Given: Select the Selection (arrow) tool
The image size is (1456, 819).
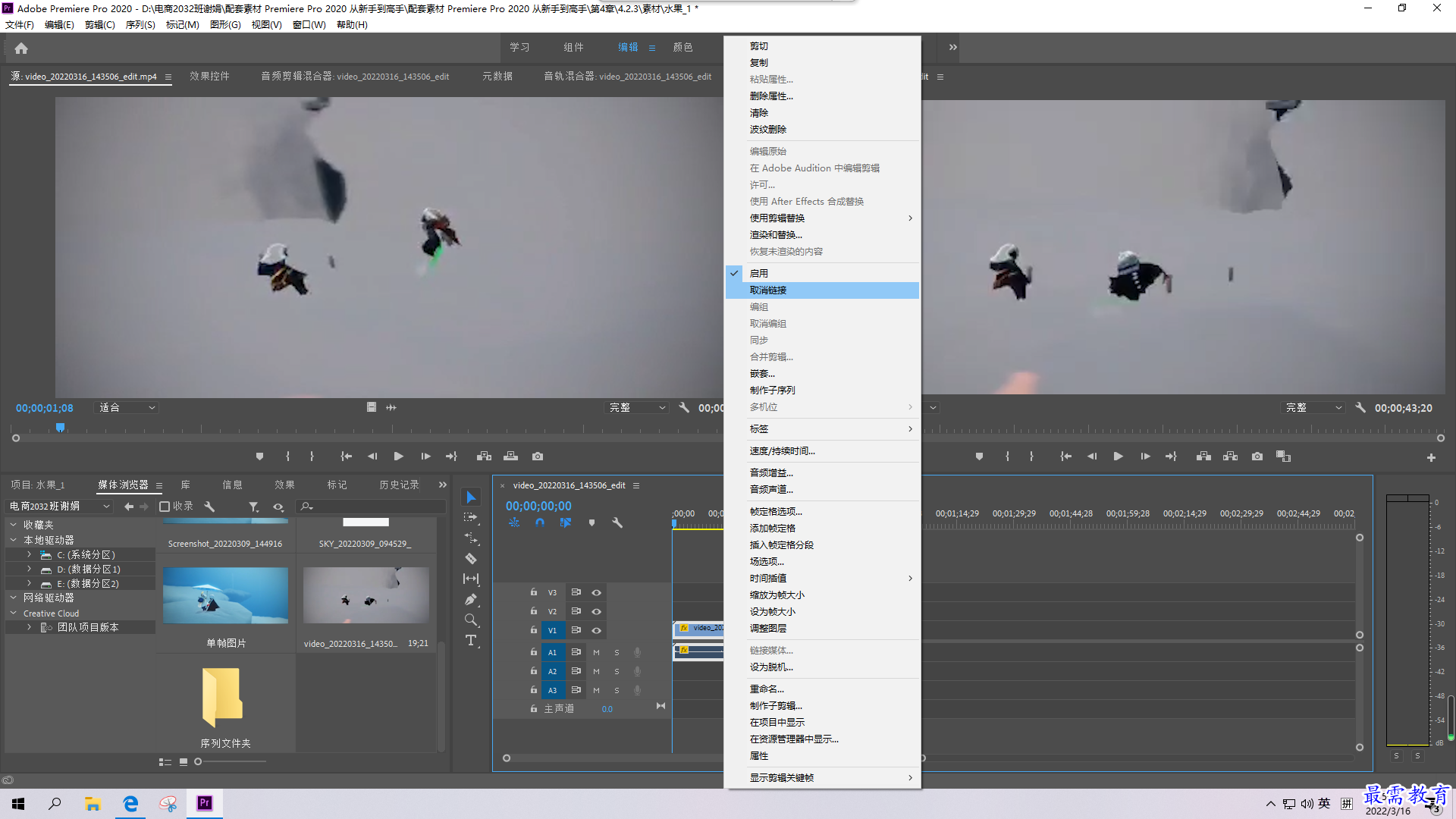Looking at the screenshot, I should (x=471, y=497).
